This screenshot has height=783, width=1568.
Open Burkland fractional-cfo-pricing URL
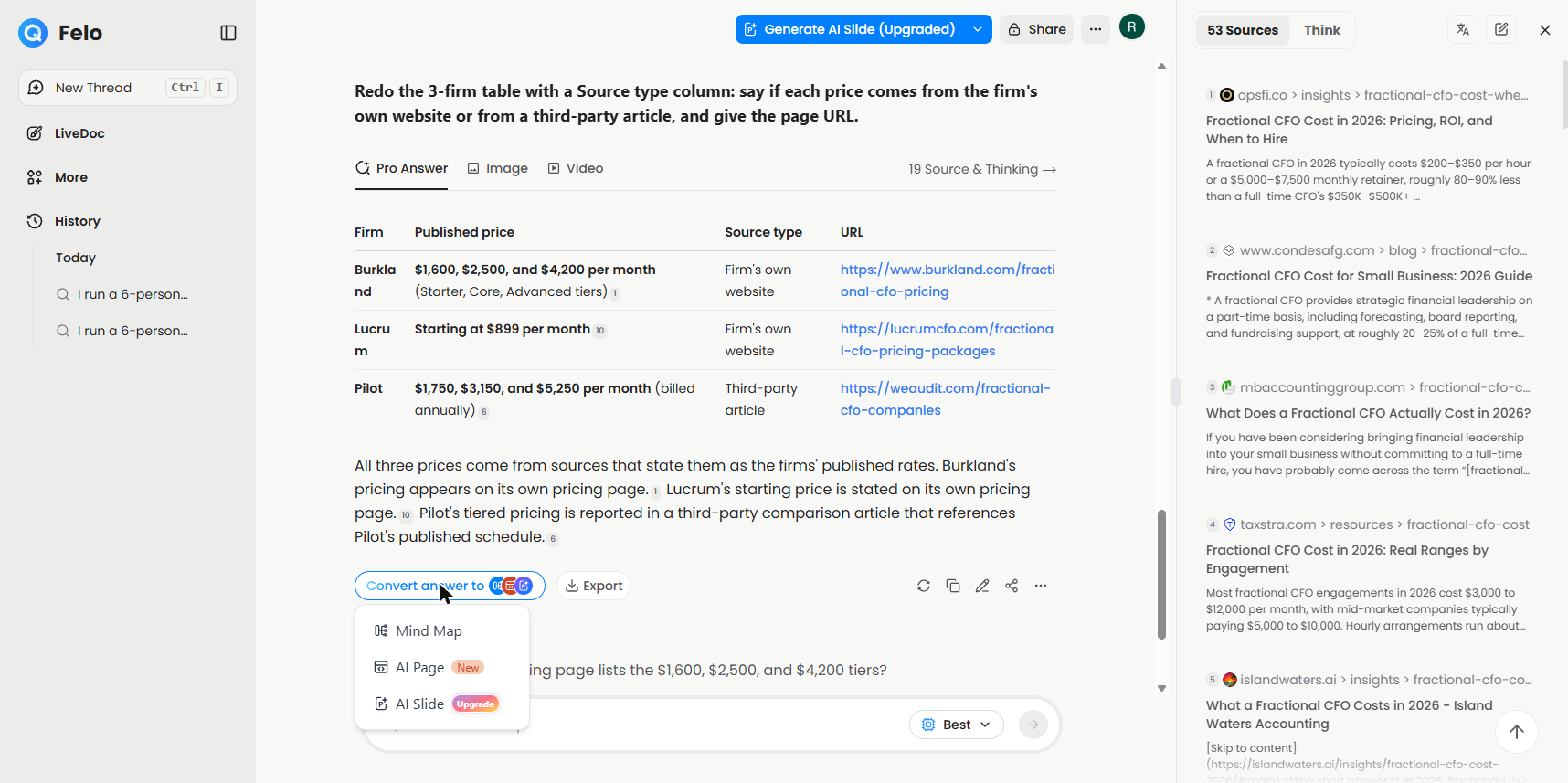tap(948, 280)
